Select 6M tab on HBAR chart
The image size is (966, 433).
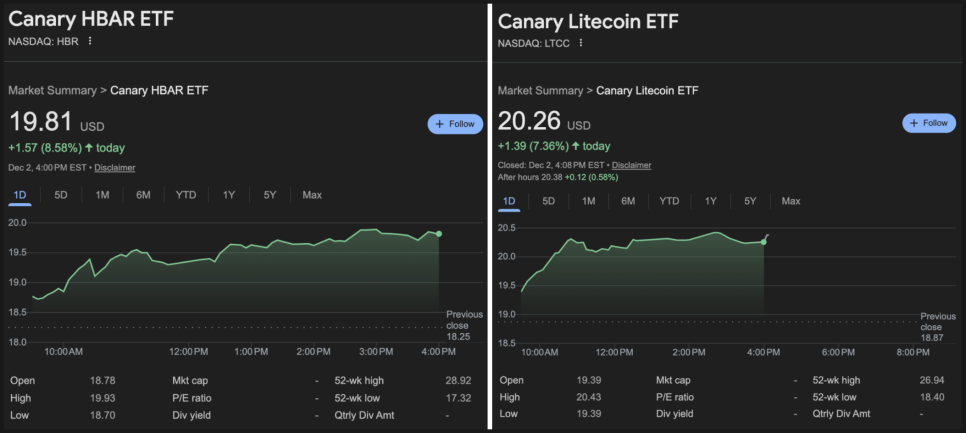point(143,194)
